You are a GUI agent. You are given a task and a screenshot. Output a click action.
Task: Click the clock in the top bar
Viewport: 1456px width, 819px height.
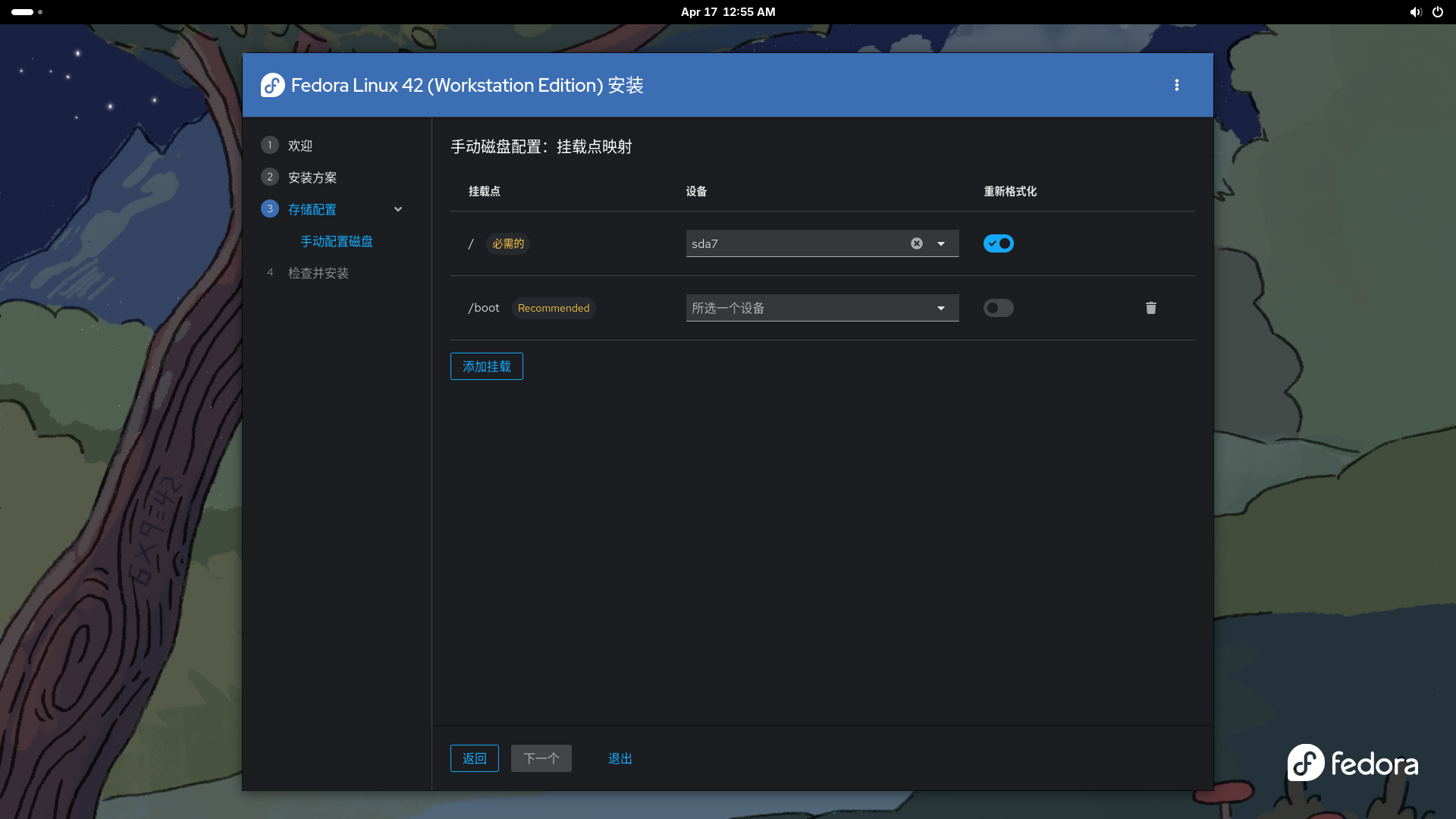[x=727, y=12]
